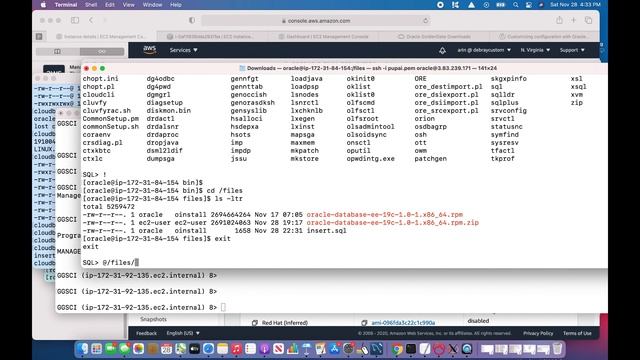Expand the AWS Support dropdown
Screen dimensions: 640x360
572,50
